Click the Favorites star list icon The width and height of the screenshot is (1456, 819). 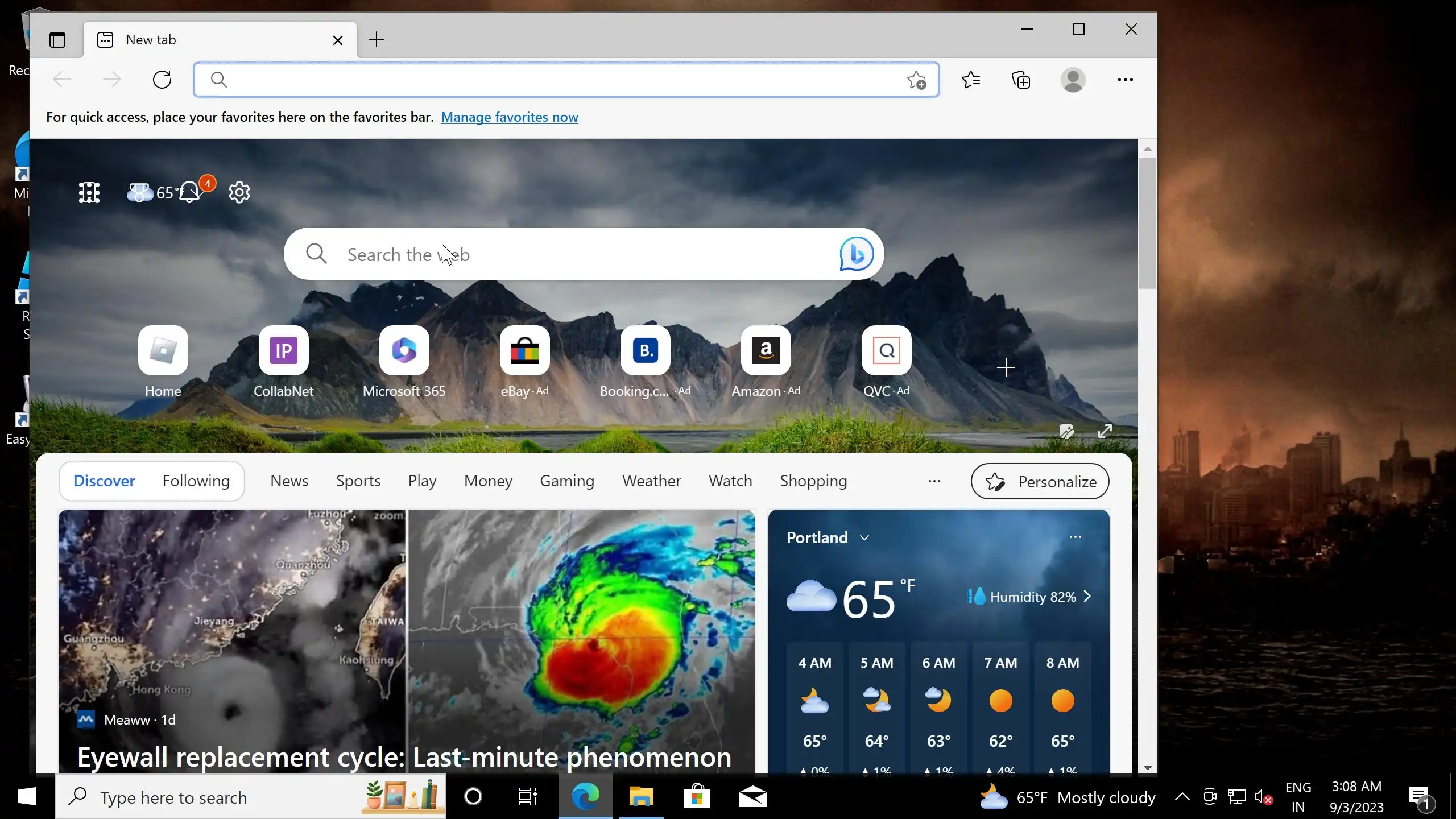[971, 80]
